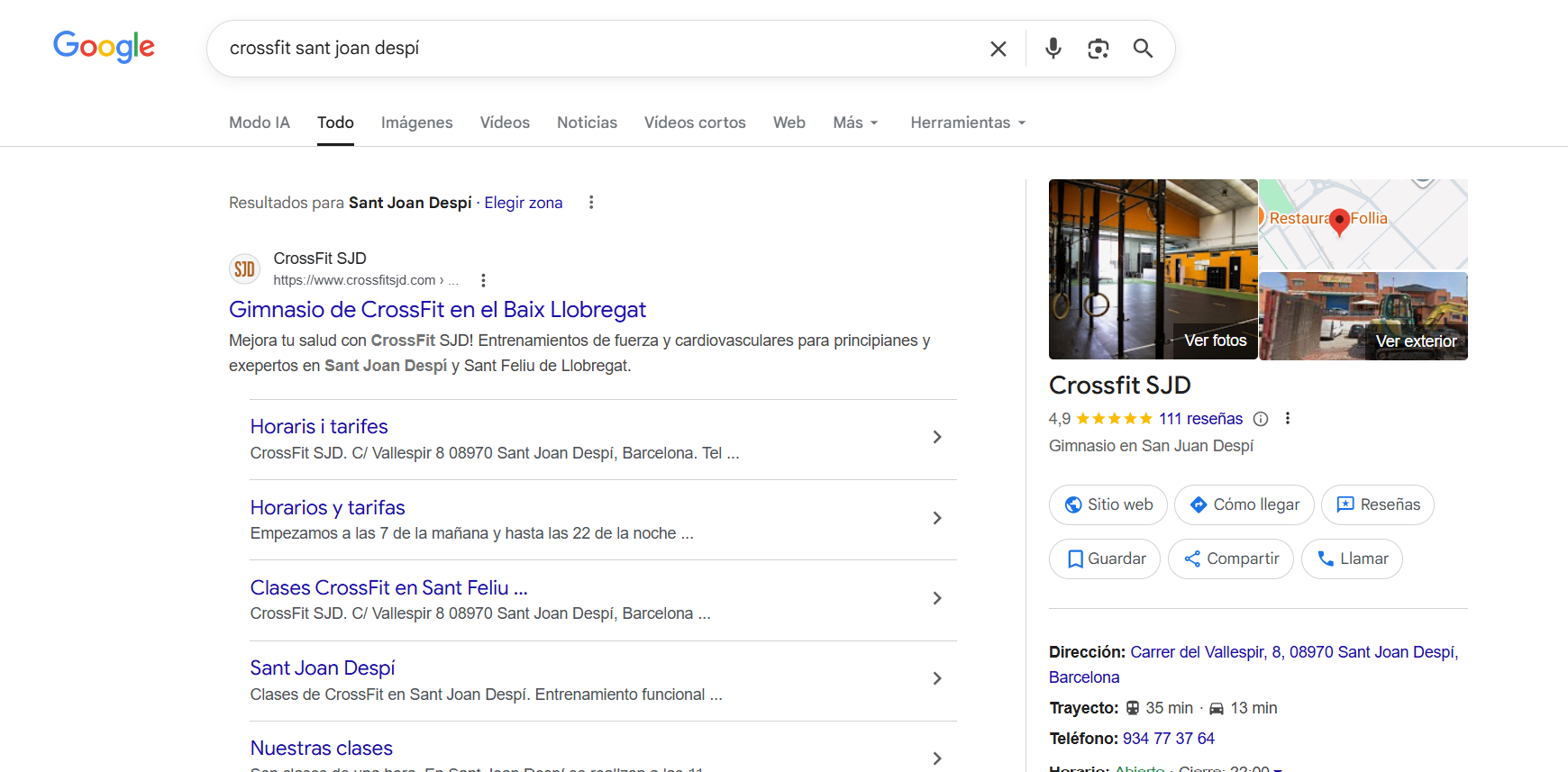Expand the Más dropdown
This screenshot has height=772, width=1568.
click(855, 123)
